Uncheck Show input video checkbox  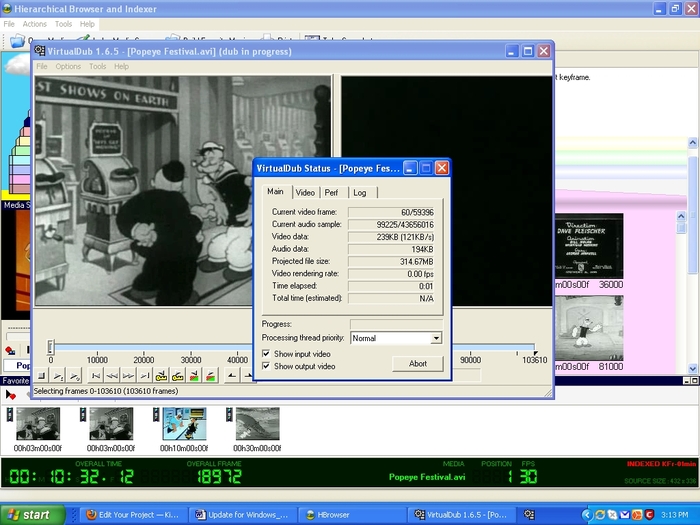[x=266, y=354]
